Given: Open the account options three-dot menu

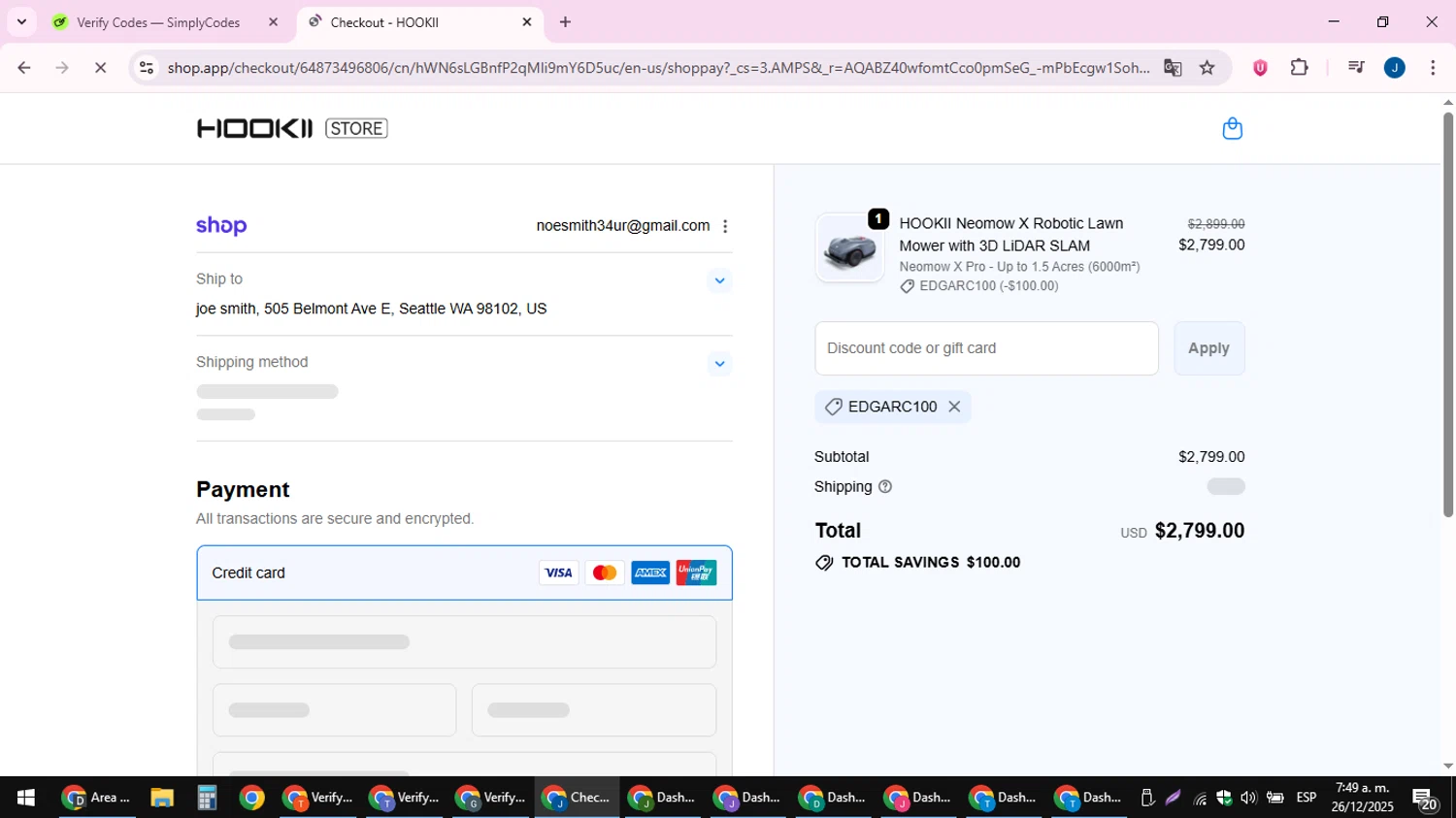Looking at the screenshot, I should coord(725,226).
